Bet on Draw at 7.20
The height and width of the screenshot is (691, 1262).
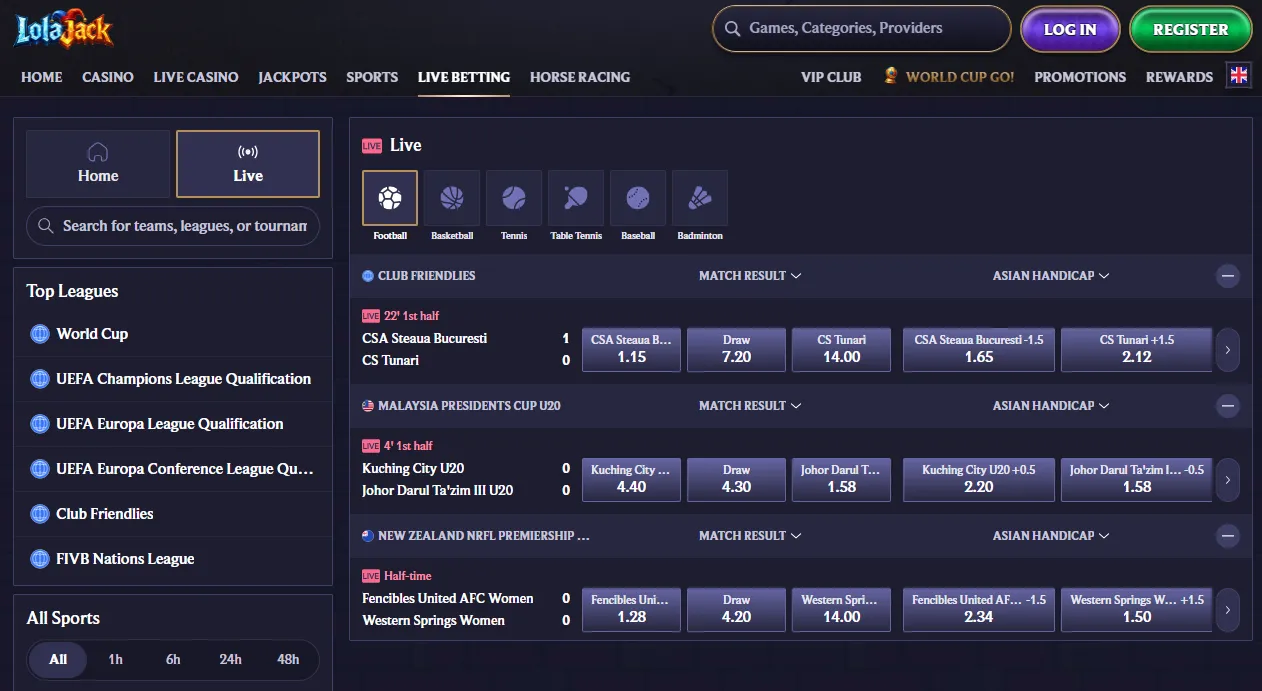coord(737,350)
